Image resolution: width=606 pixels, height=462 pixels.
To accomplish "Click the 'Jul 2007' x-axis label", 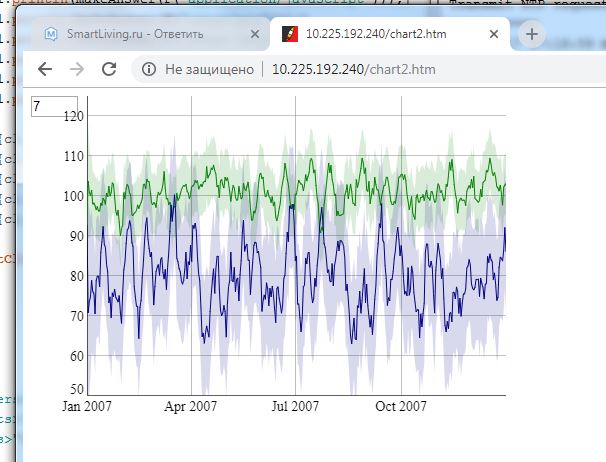I will 295,406.
